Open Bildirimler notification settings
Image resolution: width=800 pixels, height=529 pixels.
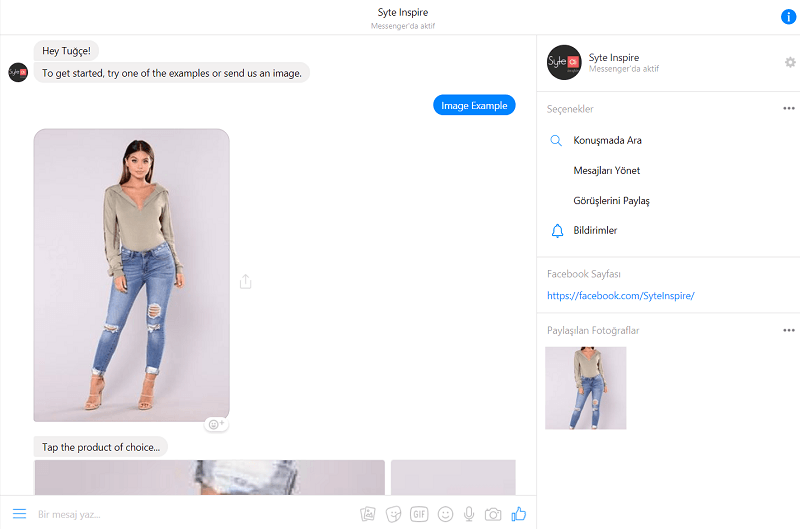tap(595, 231)
